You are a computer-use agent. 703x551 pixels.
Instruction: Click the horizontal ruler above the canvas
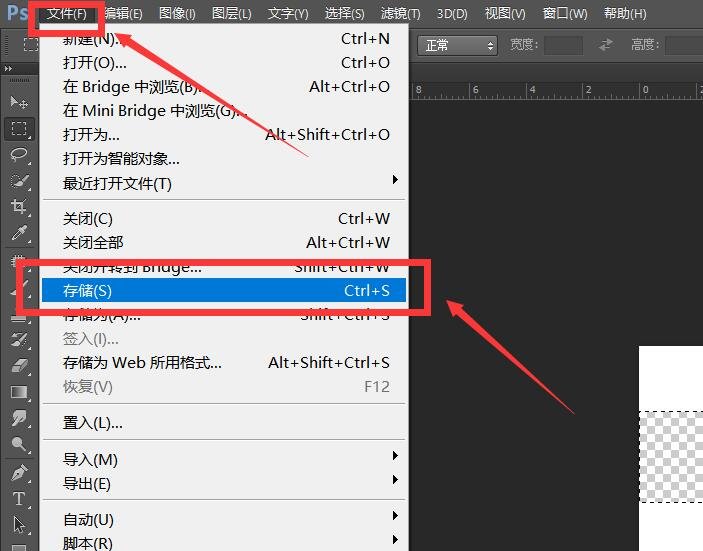556,91
